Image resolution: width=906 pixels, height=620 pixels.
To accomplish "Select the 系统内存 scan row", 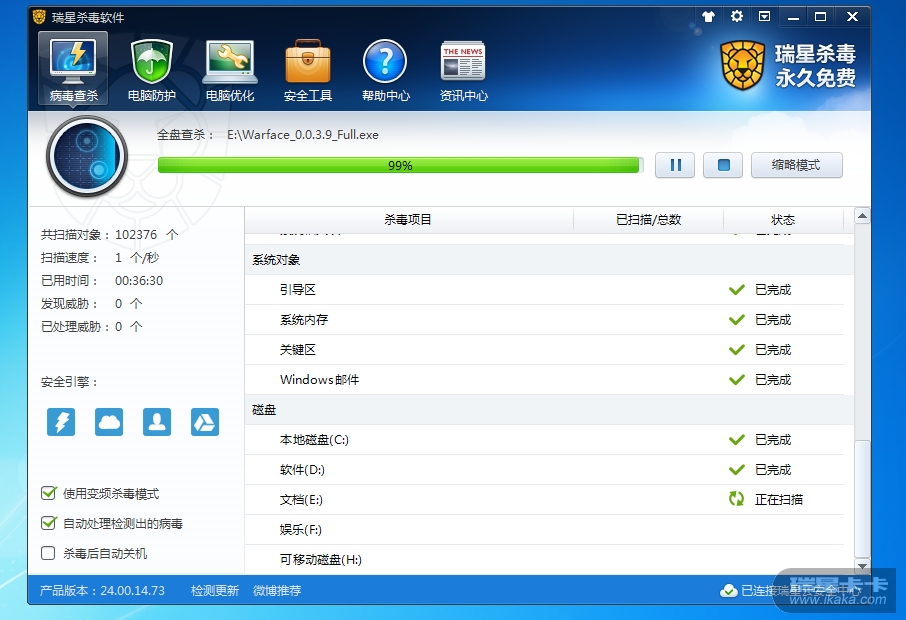I will [x=544, y=320].
